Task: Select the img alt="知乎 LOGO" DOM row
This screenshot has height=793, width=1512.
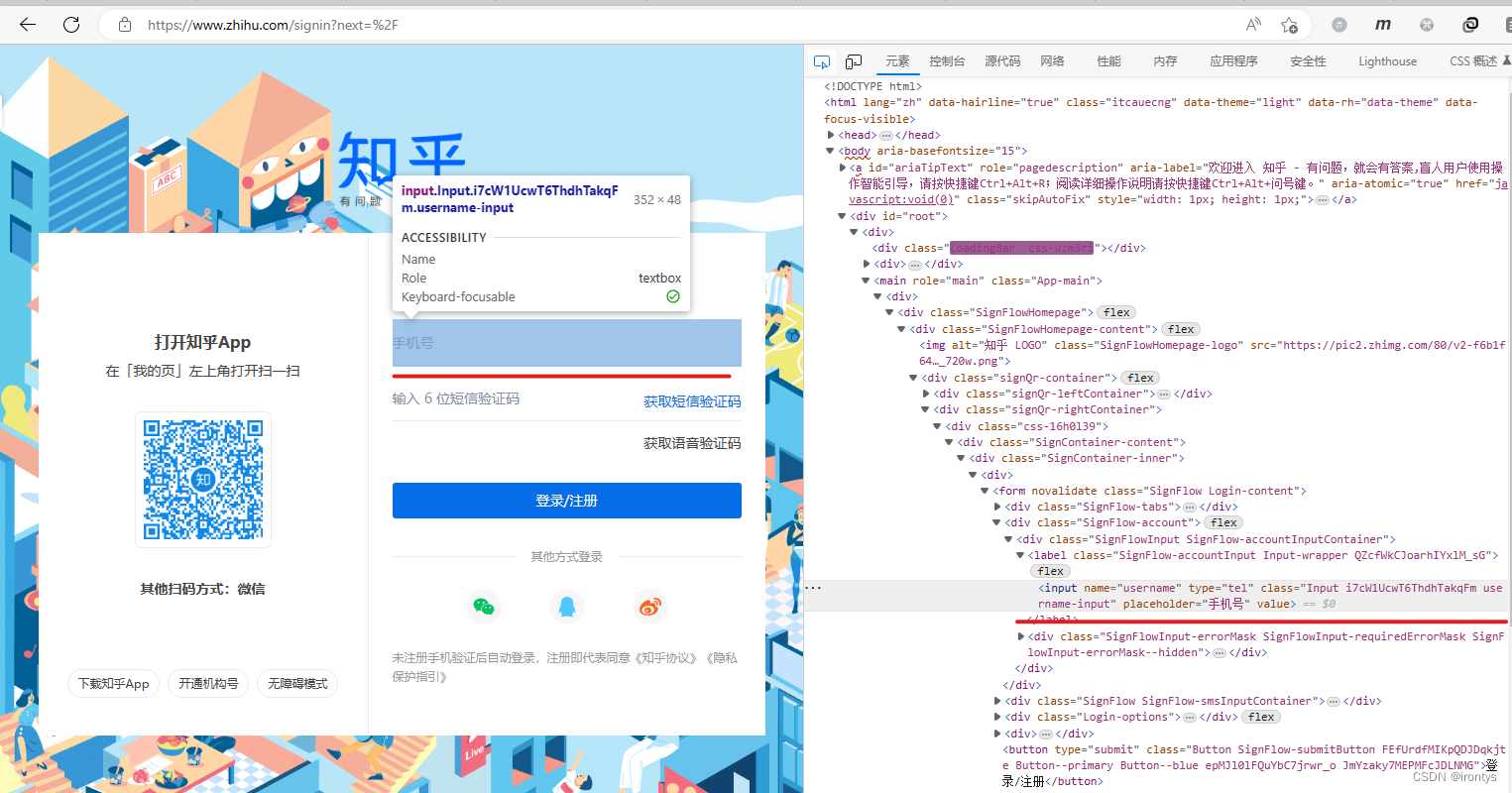Action: click(1213, 353)
